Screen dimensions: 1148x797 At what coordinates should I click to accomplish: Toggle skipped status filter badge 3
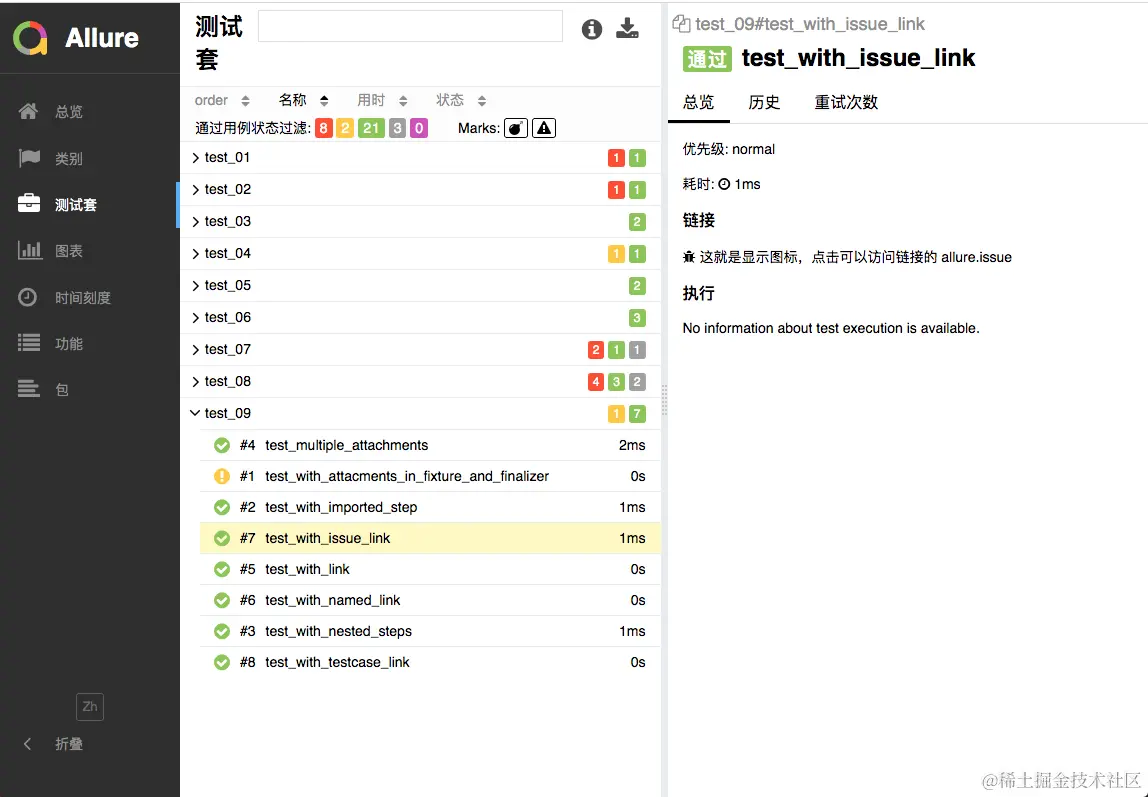[398, 129]
